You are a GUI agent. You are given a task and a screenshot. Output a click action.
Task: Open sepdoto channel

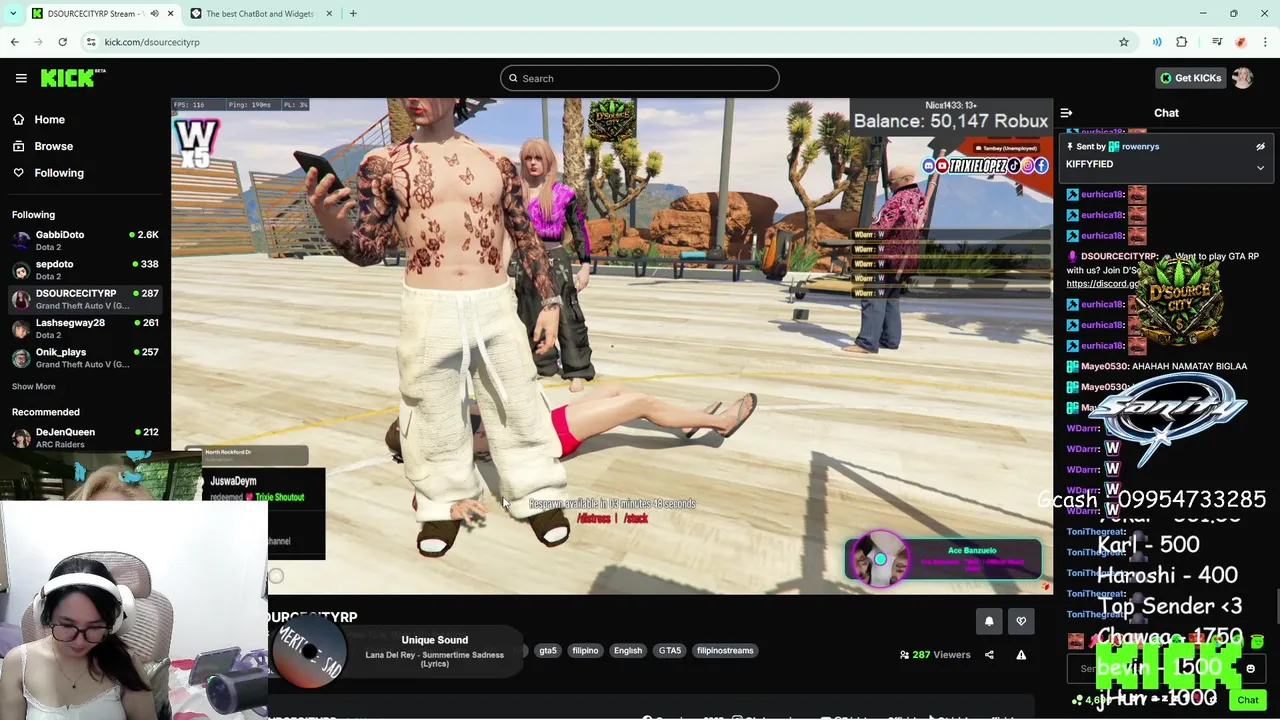coord(85,270)
